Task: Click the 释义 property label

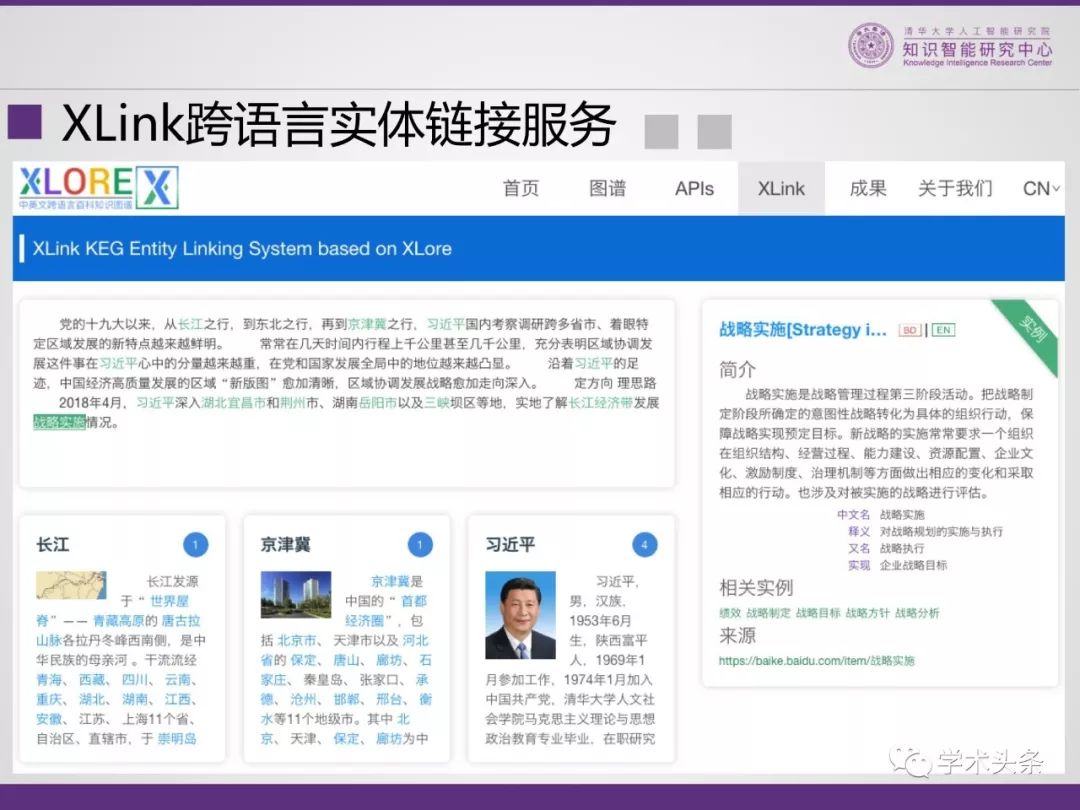Action: click(859, 532)
